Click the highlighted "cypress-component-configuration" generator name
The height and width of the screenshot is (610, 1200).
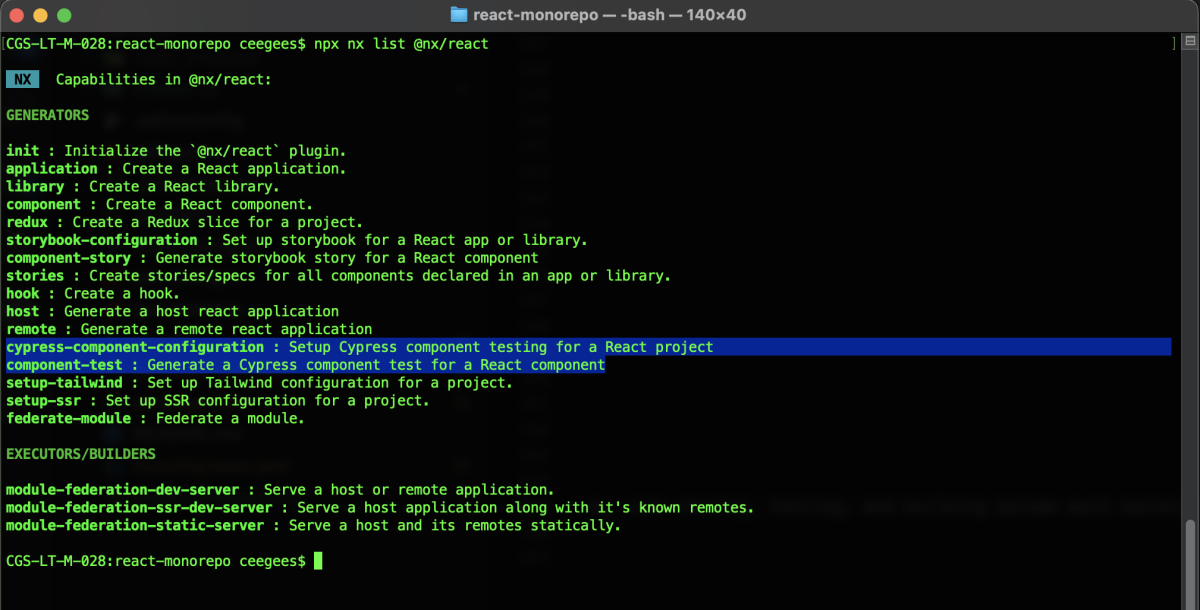(135, 347)
